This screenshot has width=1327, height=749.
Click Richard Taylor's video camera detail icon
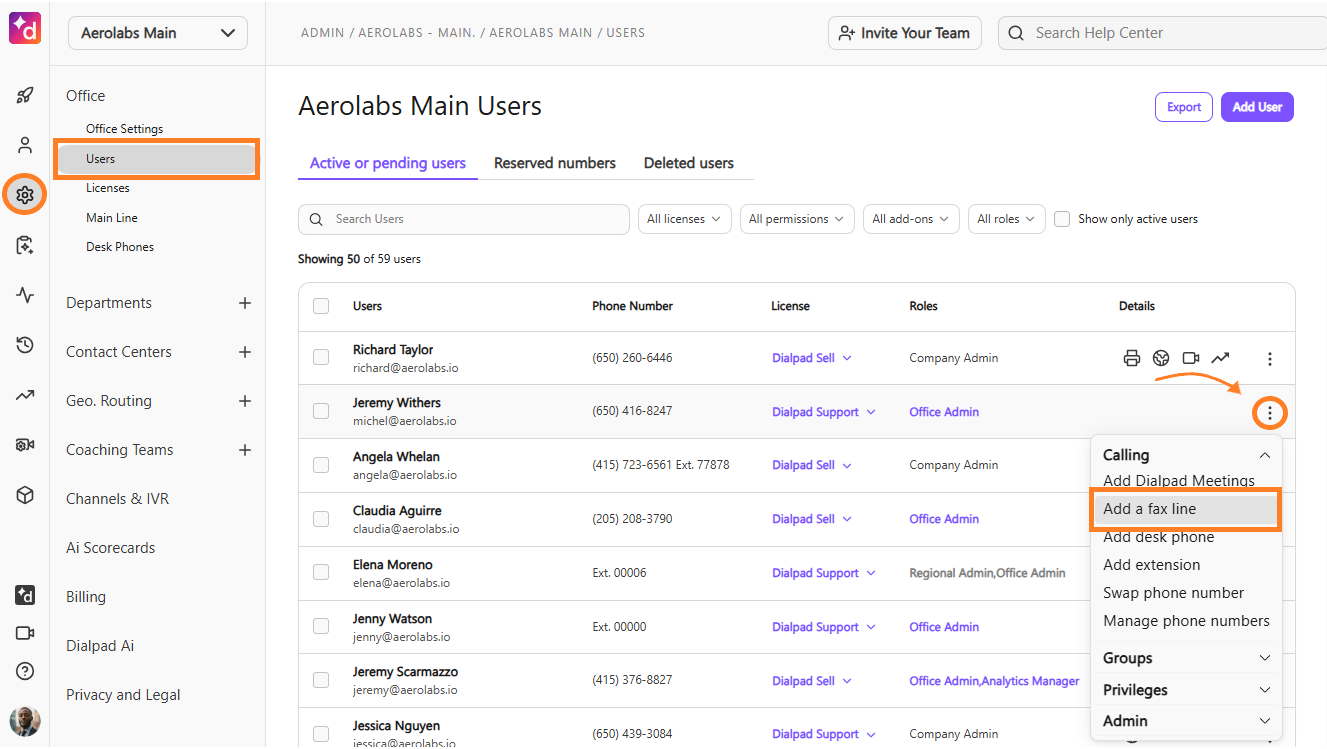point(1190,358)
